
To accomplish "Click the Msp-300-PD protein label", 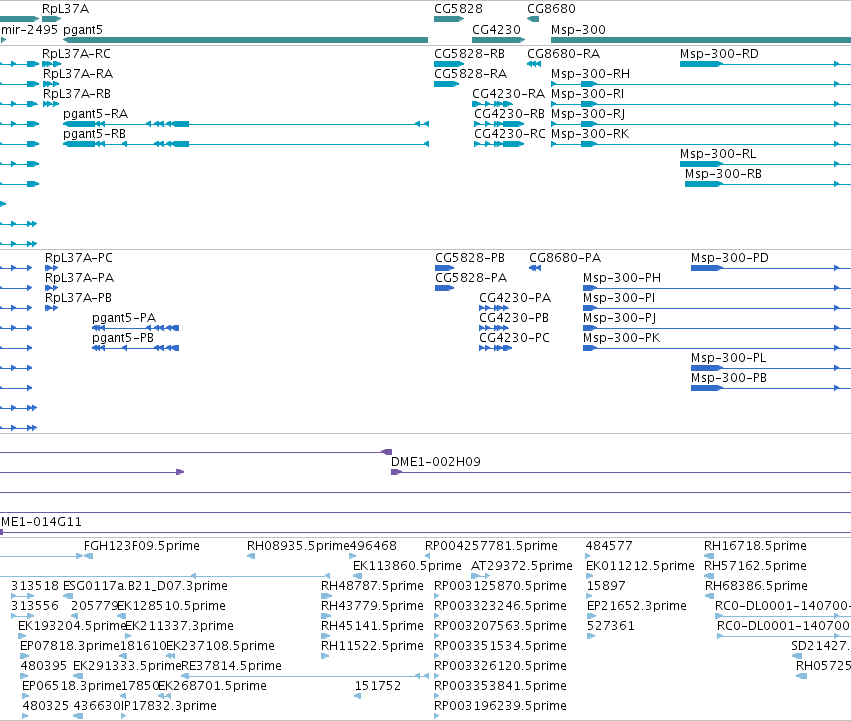I will coord(730,257).
